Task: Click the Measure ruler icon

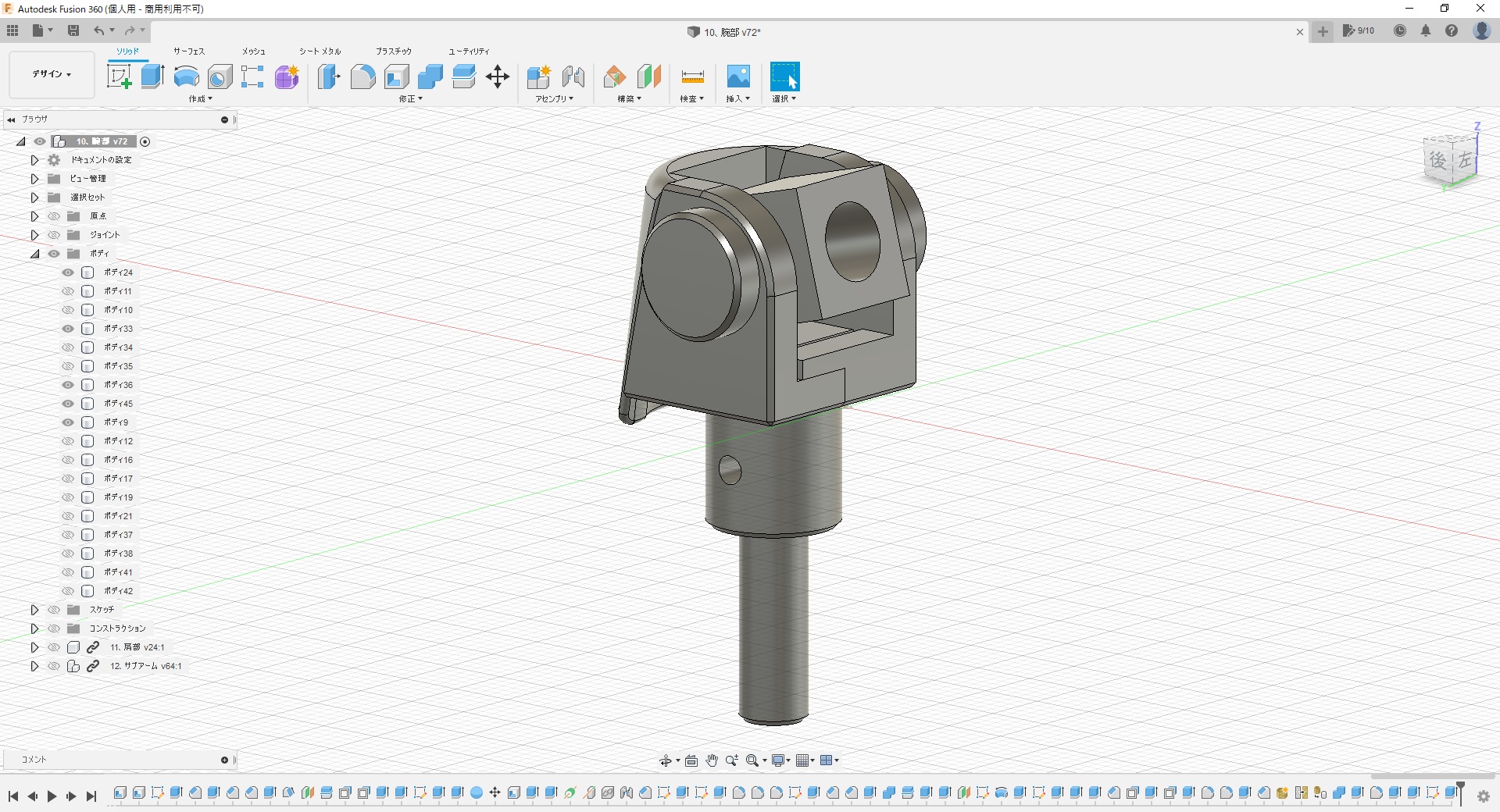Action: pyautogui.click(x=692, y=77)
